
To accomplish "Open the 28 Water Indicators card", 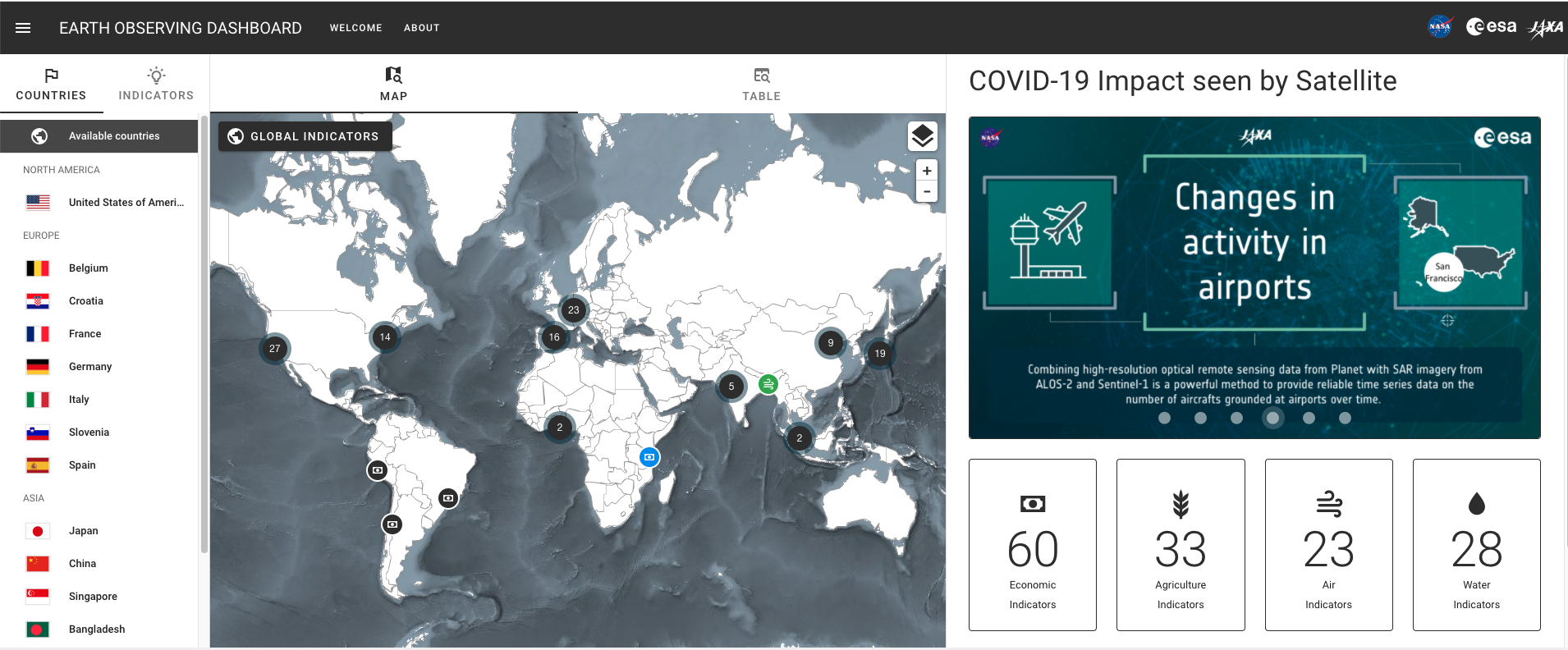I will [x=1477, y=545].
